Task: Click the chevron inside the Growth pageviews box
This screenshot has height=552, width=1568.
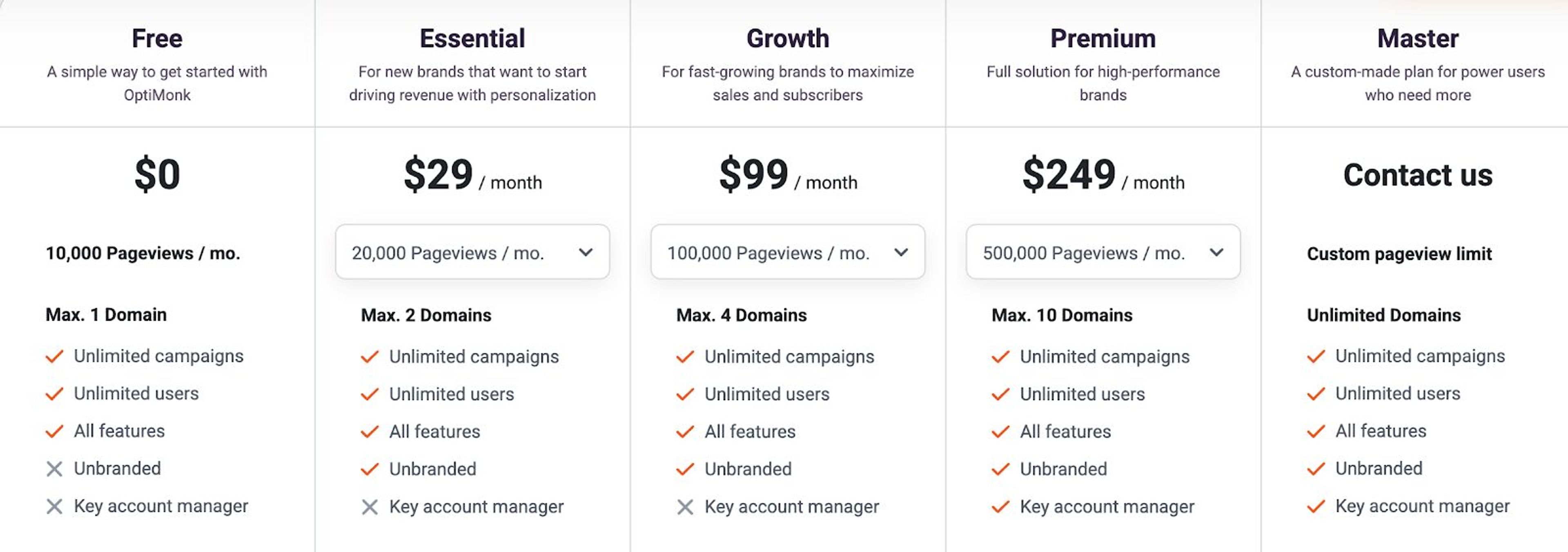Action: pyautogui.click(x=902, y=252)
